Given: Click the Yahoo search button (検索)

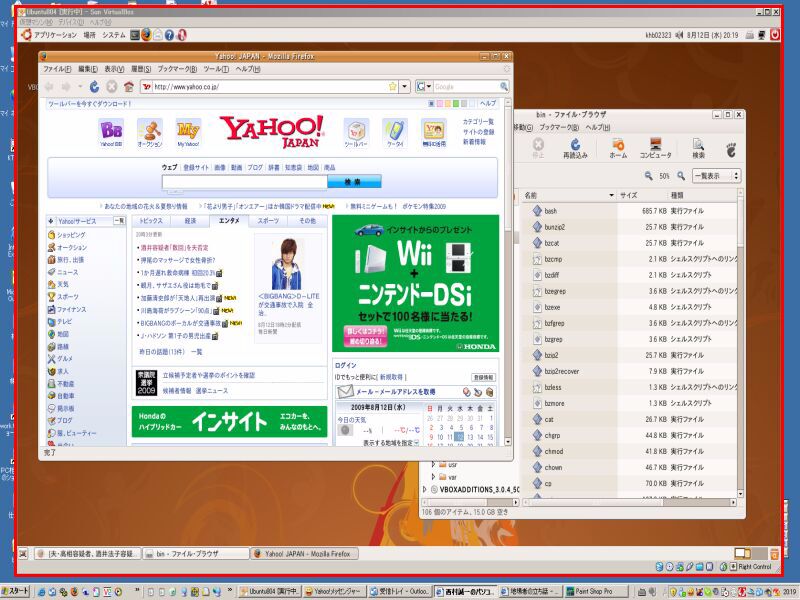Looking at the screenshot, I should coord(354,181).
